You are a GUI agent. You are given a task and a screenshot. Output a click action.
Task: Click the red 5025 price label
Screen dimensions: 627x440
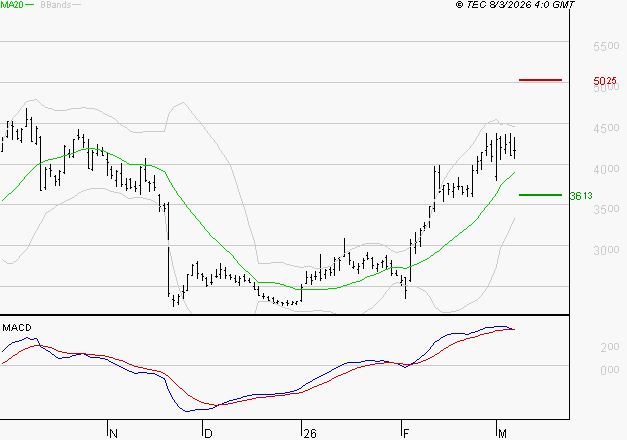604,80
